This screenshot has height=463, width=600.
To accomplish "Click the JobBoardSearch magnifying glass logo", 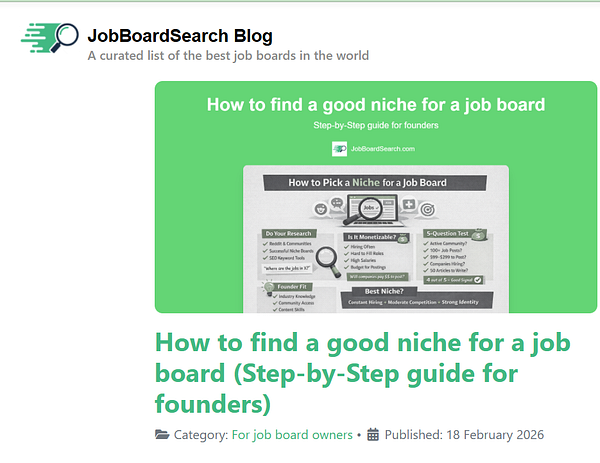I will pos(50,37).
